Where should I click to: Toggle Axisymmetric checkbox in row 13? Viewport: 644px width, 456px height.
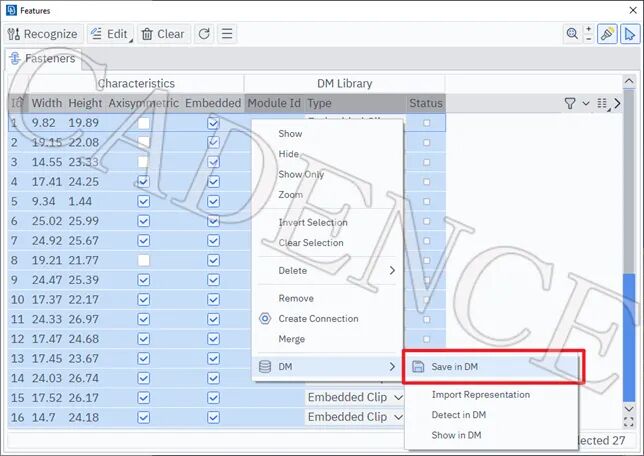[143, 359]
